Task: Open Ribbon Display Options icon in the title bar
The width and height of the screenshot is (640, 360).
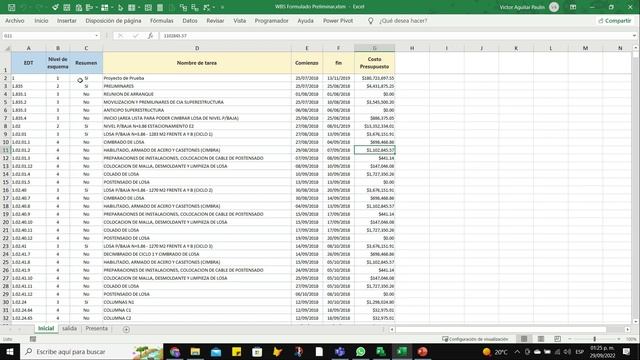Action: click(573, 7)
